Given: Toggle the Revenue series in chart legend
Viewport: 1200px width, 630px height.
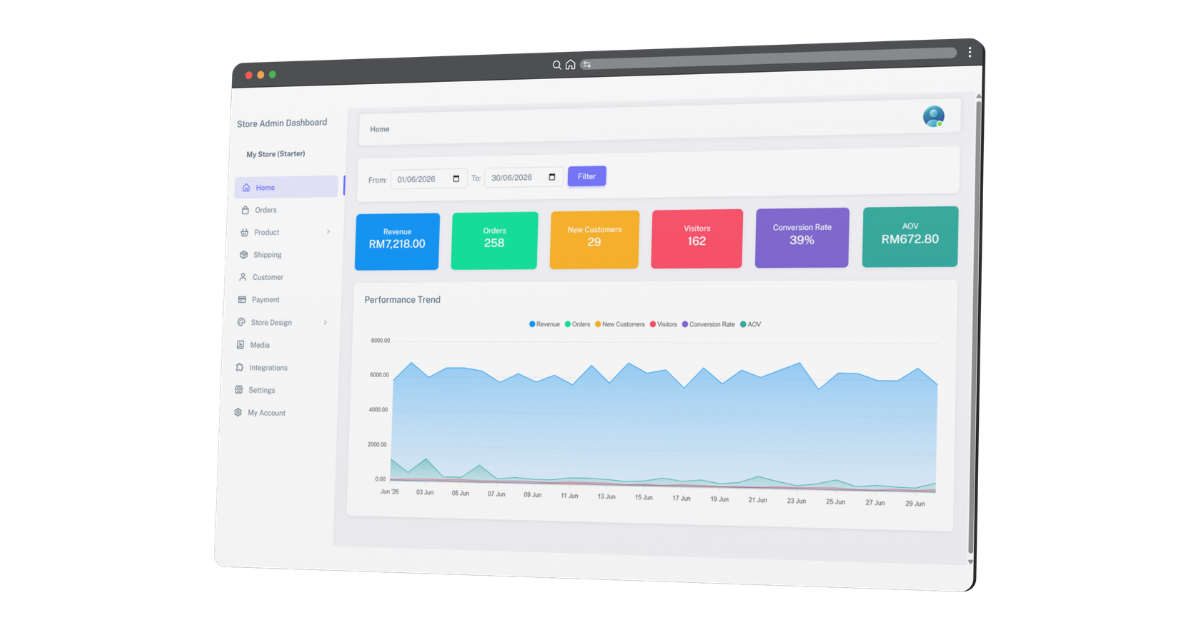Looking at the screenshot, I should [545, 324].
